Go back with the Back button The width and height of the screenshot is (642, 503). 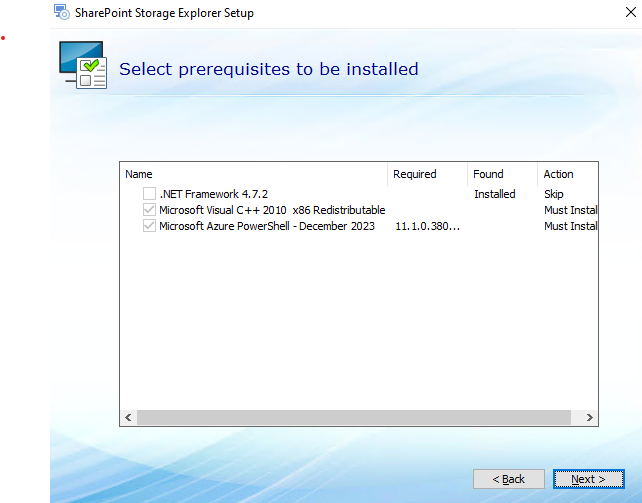pyautogui.click(x=509, y=479)
